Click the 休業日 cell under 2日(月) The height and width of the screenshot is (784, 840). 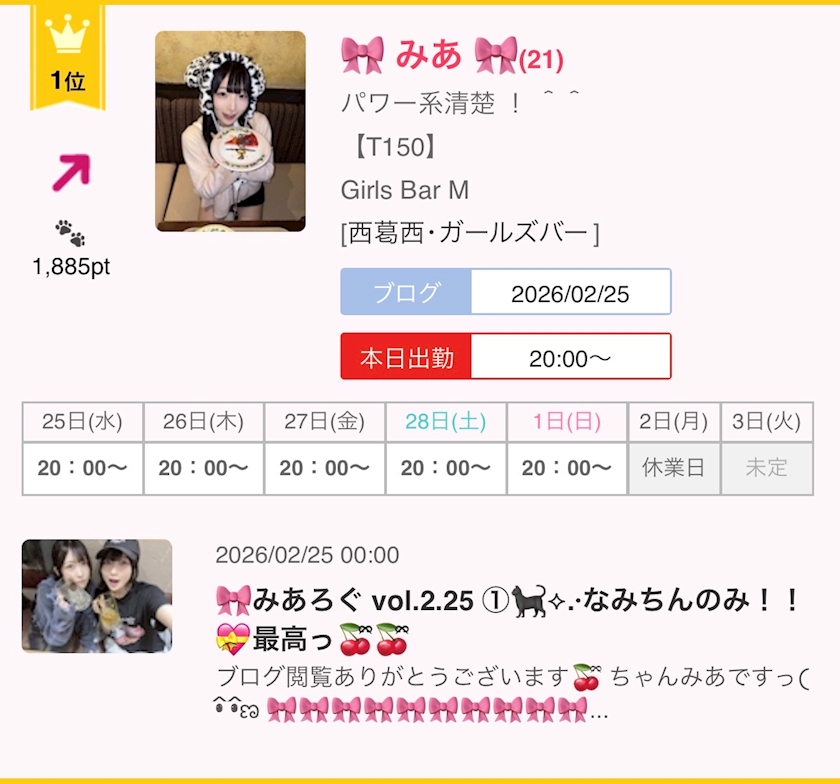tap(674, 468)
